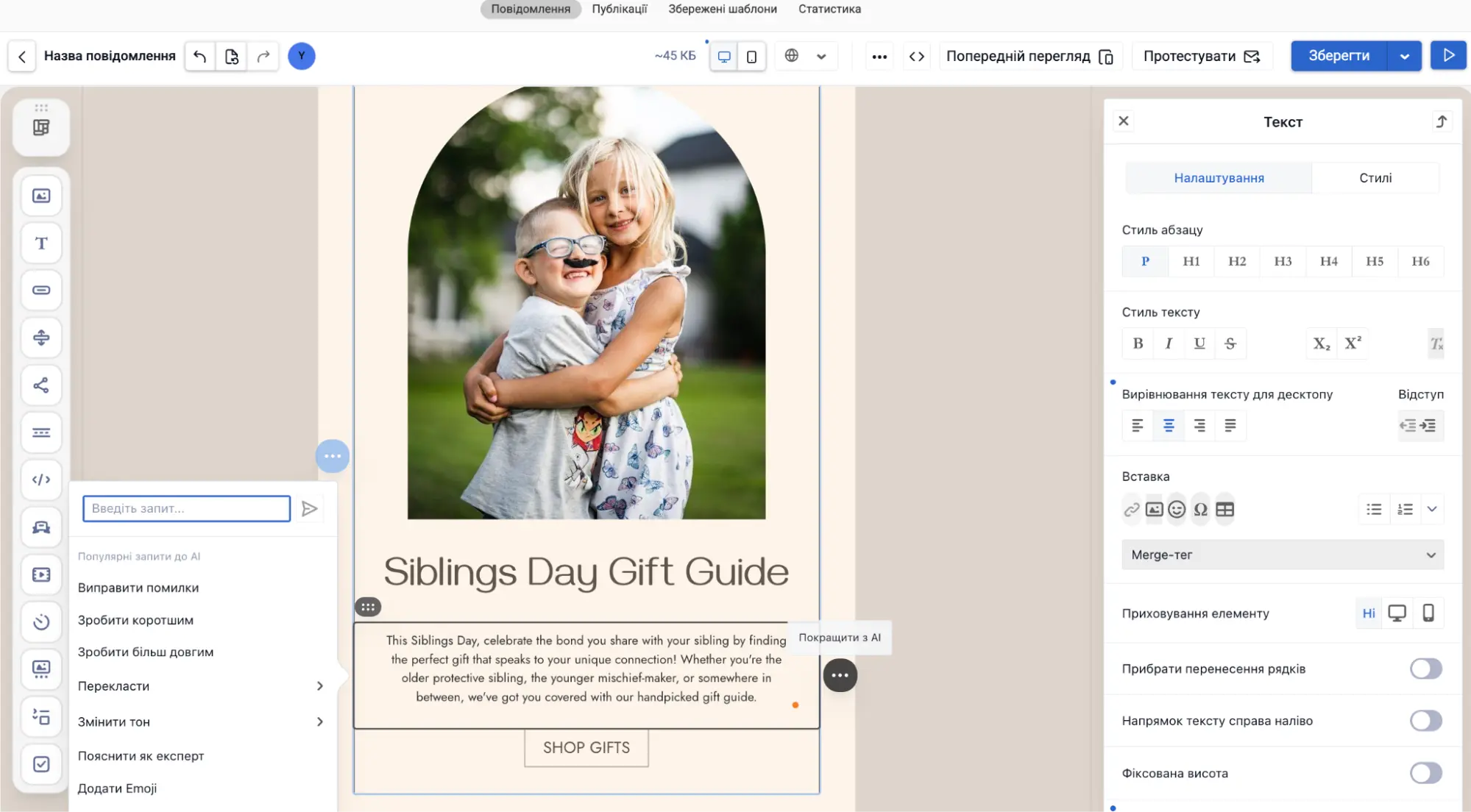Insert a table in text

point(1224,510)
